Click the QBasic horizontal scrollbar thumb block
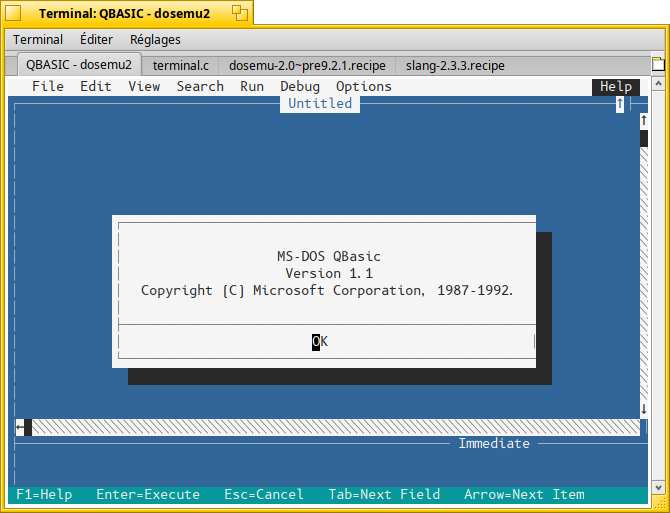 [x=28, y=427]
